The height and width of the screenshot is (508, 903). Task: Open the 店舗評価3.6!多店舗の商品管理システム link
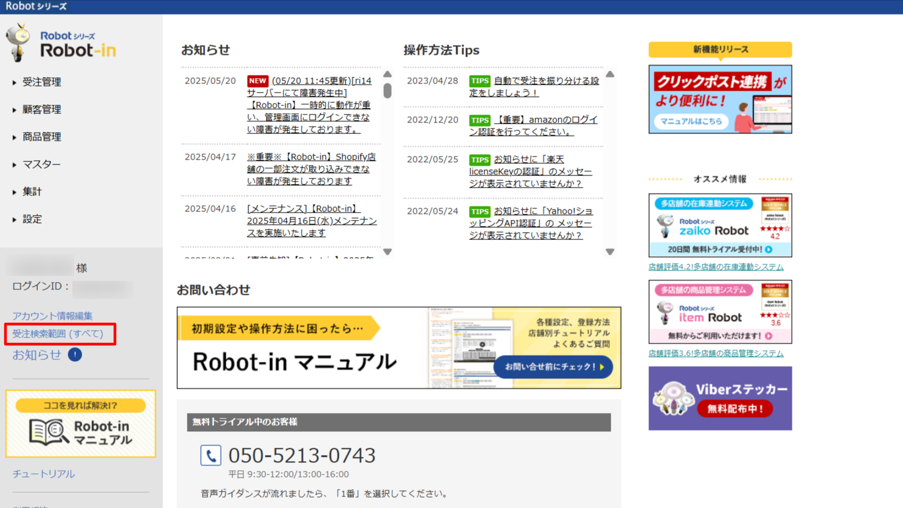[x=716, y=353]
